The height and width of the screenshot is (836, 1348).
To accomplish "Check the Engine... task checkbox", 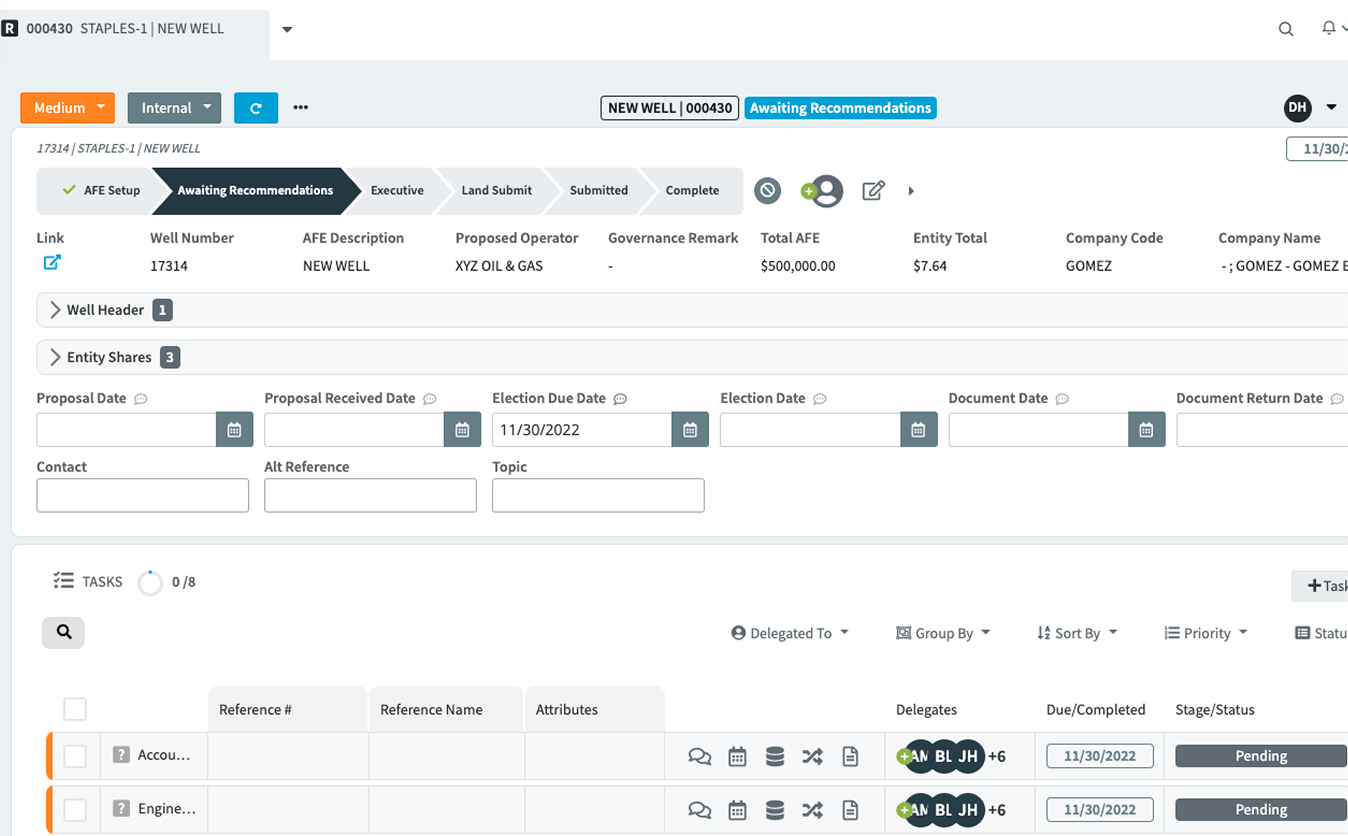I will coord(75,810).
